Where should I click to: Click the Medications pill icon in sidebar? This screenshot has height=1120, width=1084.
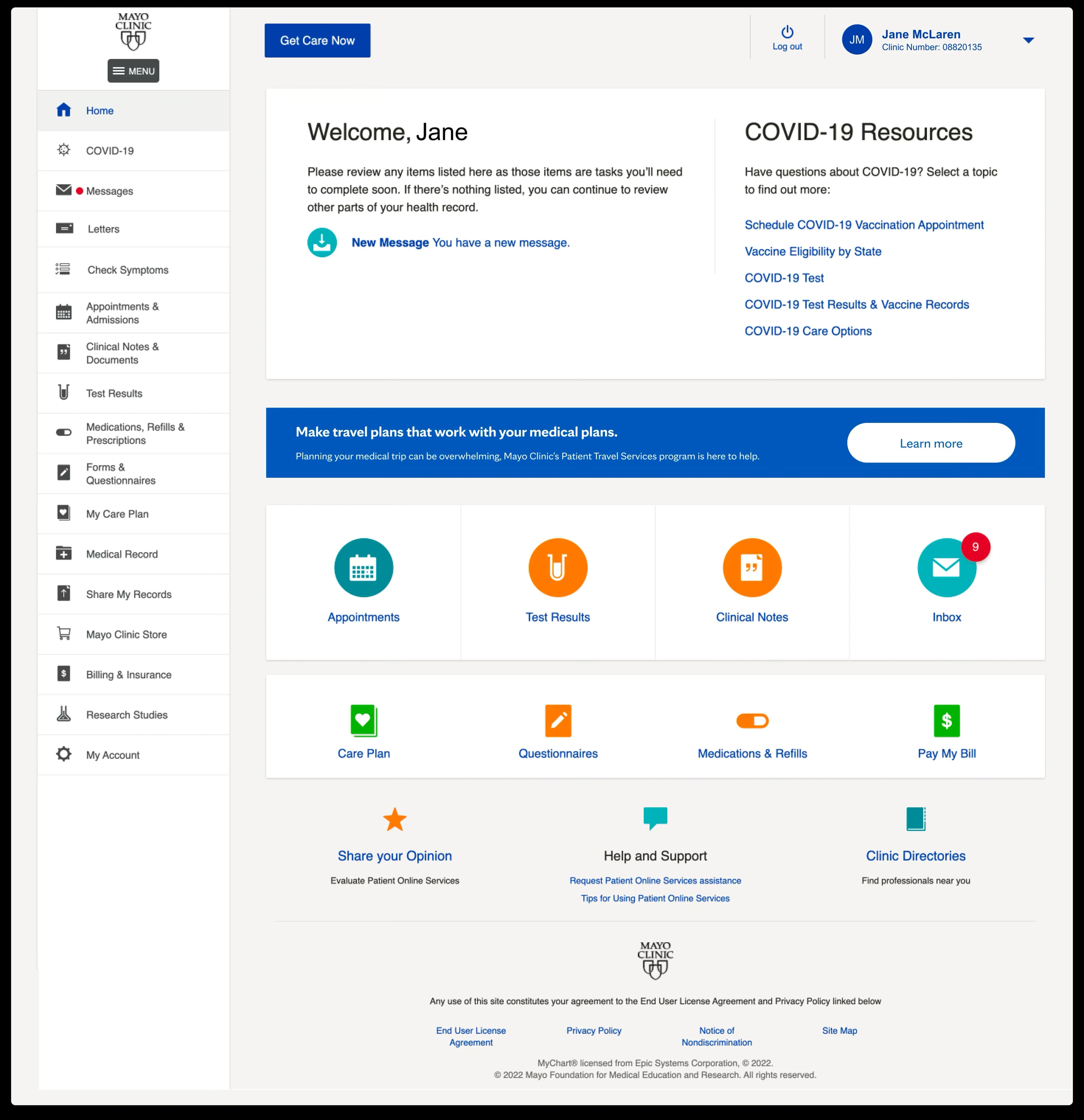[x=64, y=433]
